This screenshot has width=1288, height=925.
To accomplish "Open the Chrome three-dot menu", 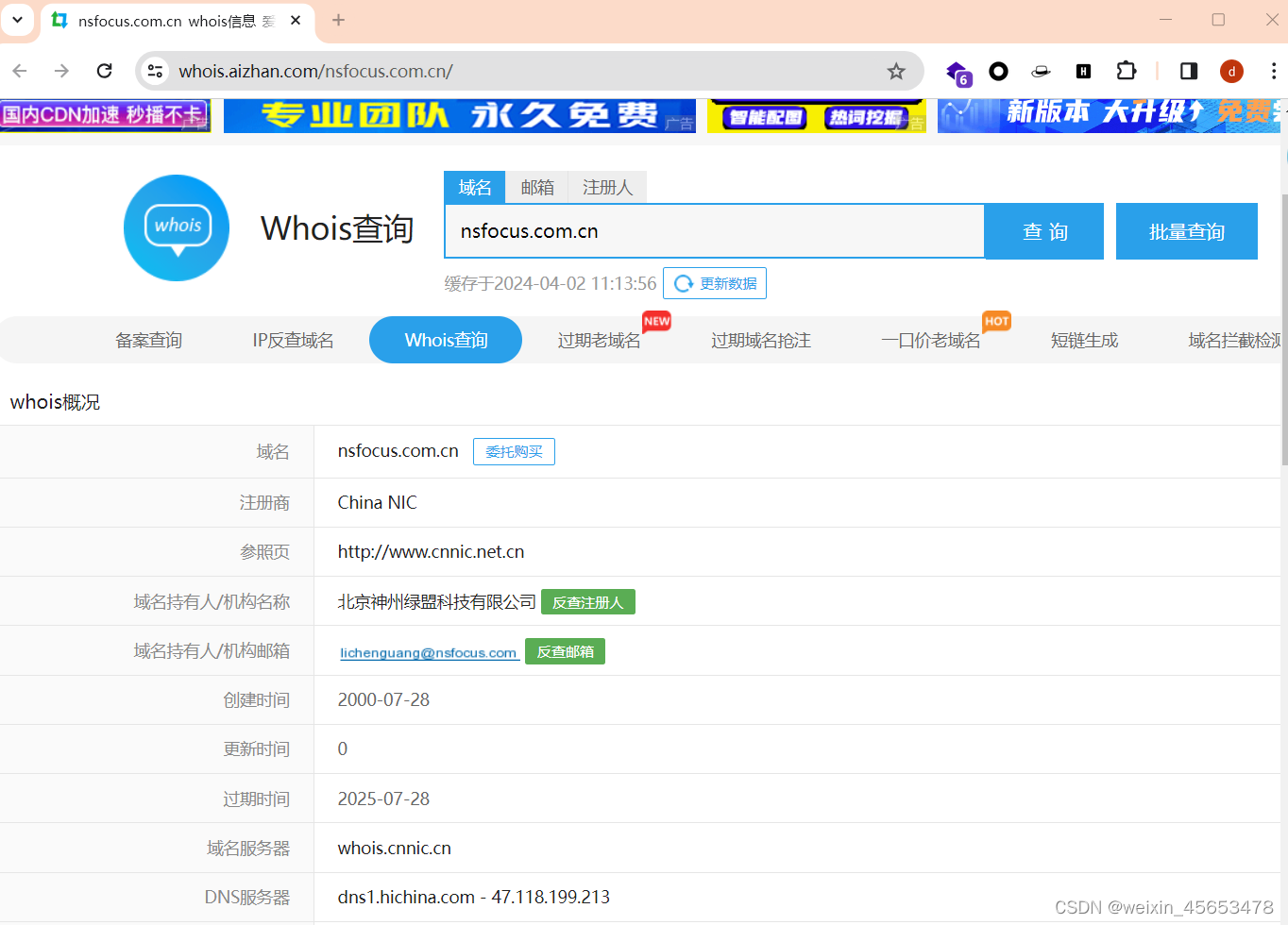I will pos(1273,71).
